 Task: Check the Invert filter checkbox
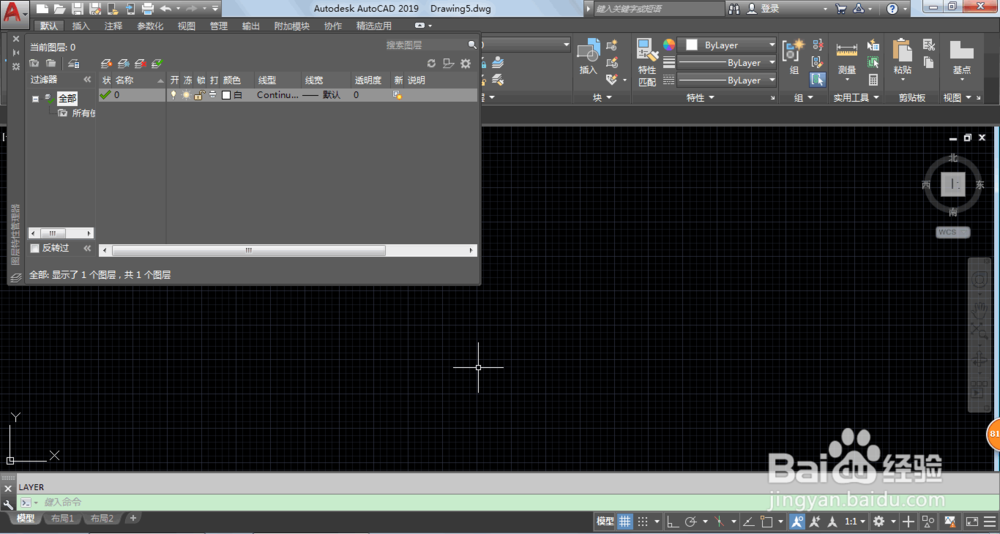tap(35, 248)
